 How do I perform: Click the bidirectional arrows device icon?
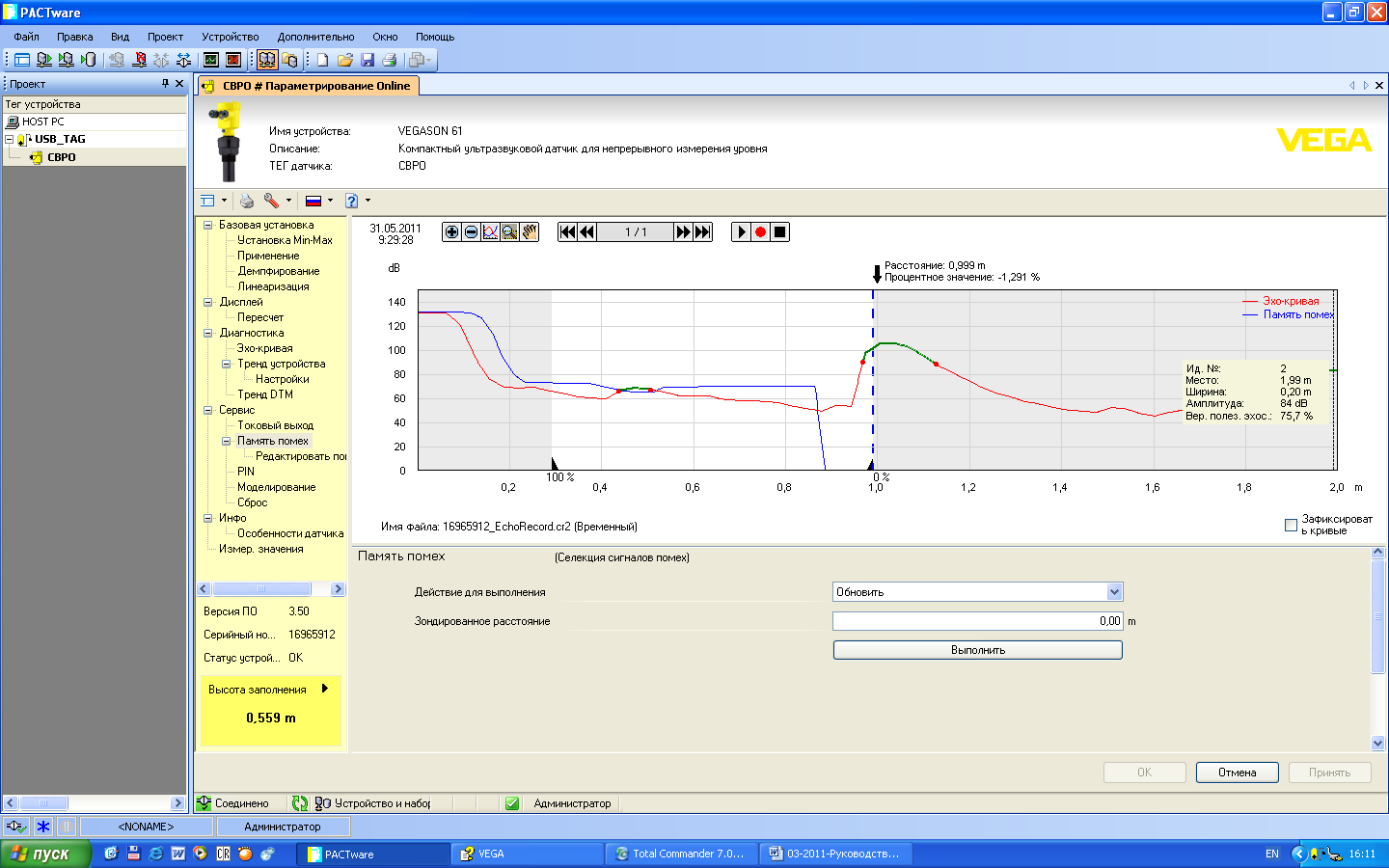coord(183,60)
